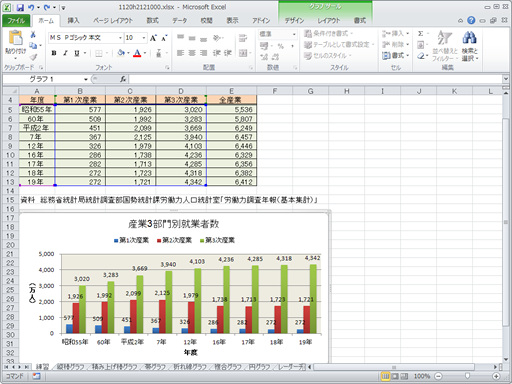Click the zoom slider handle
This screenshot has width=512, height=384.
(x=467, y=376)
